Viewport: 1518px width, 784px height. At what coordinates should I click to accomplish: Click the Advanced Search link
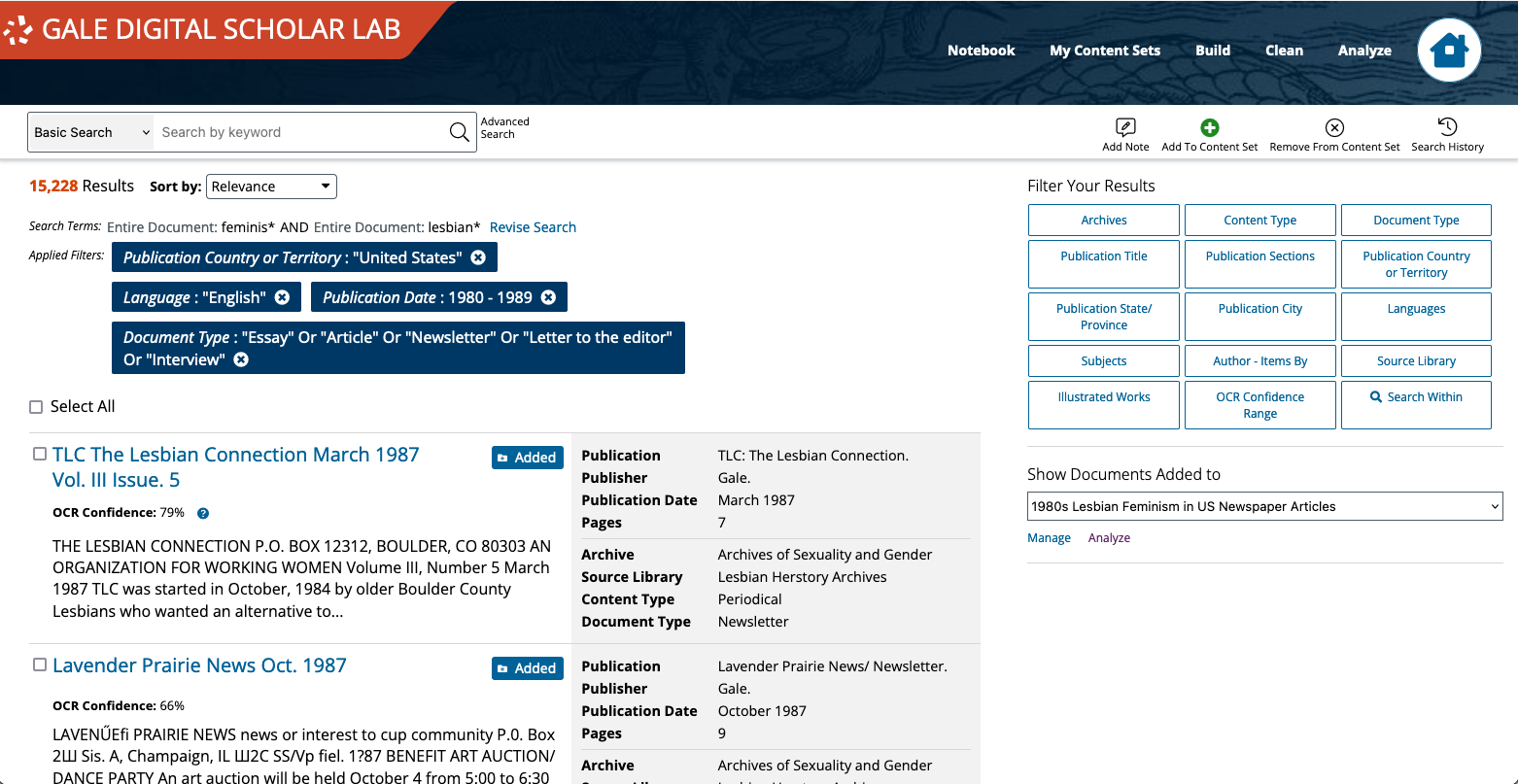[x=504, y=128]
